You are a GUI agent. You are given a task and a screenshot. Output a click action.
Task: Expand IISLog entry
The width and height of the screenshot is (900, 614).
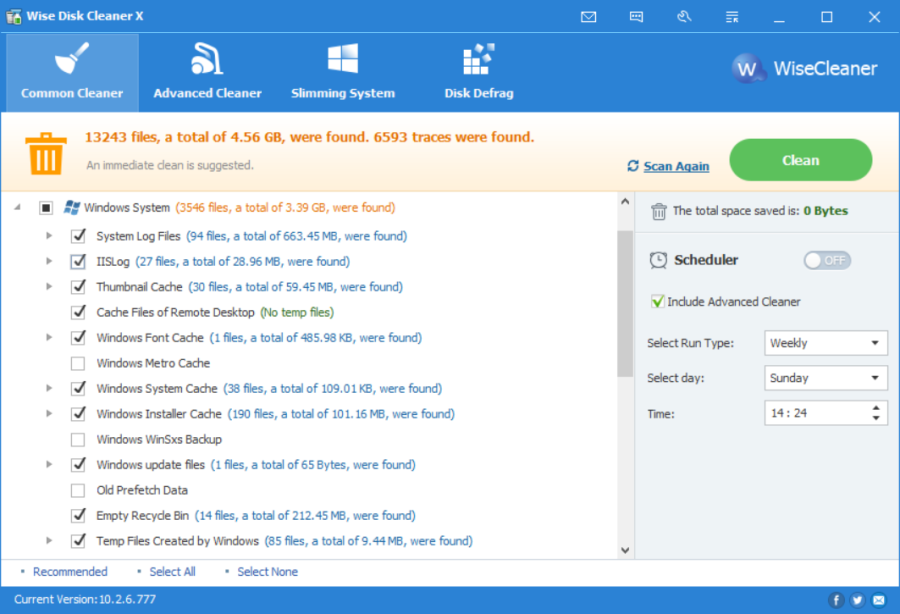tap(49, 261)
